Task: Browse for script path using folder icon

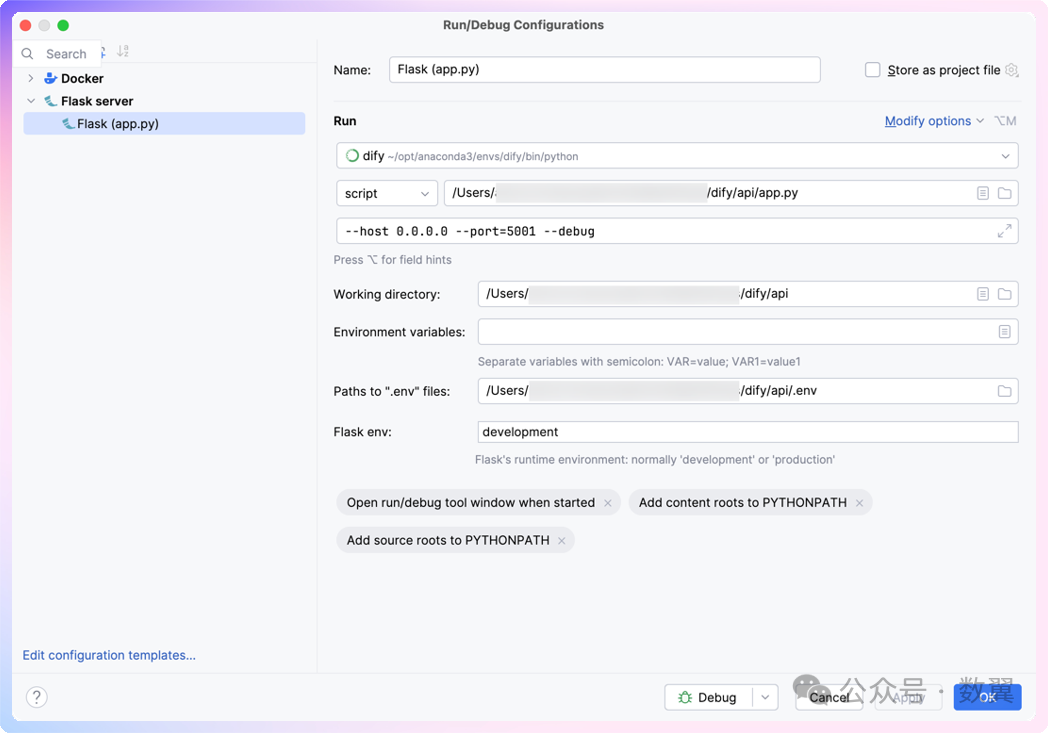Action: 1005,193
